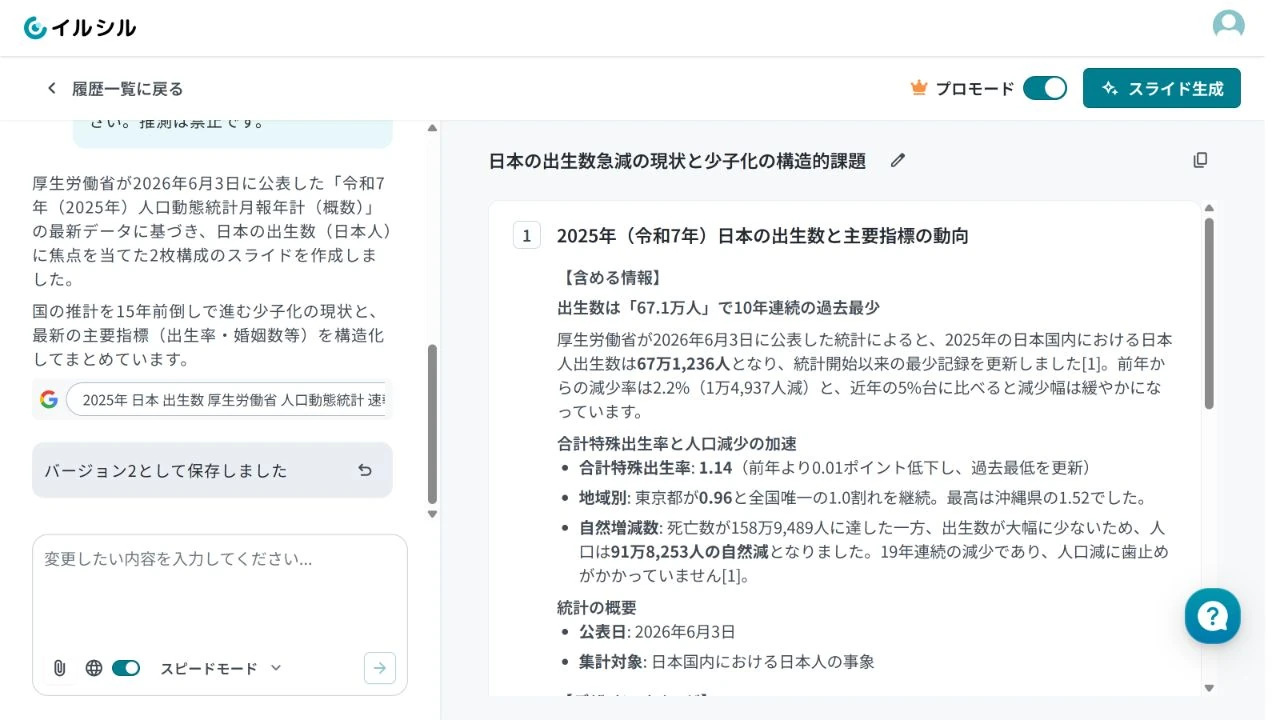Image resolution: width=1280 pixels, height=720 pixels.
Task: Send the message with the arrow button
Action: 380,668
